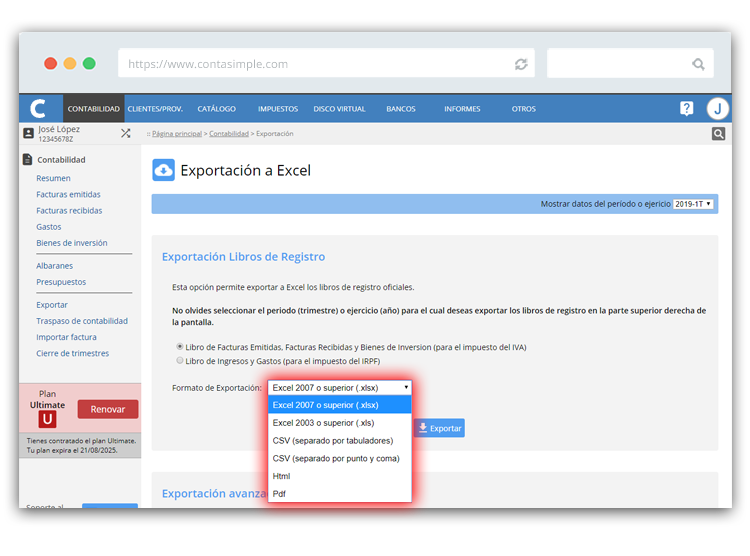Open the 2019-1T period dropdown
750x556 pixels.
pos(693,204)
